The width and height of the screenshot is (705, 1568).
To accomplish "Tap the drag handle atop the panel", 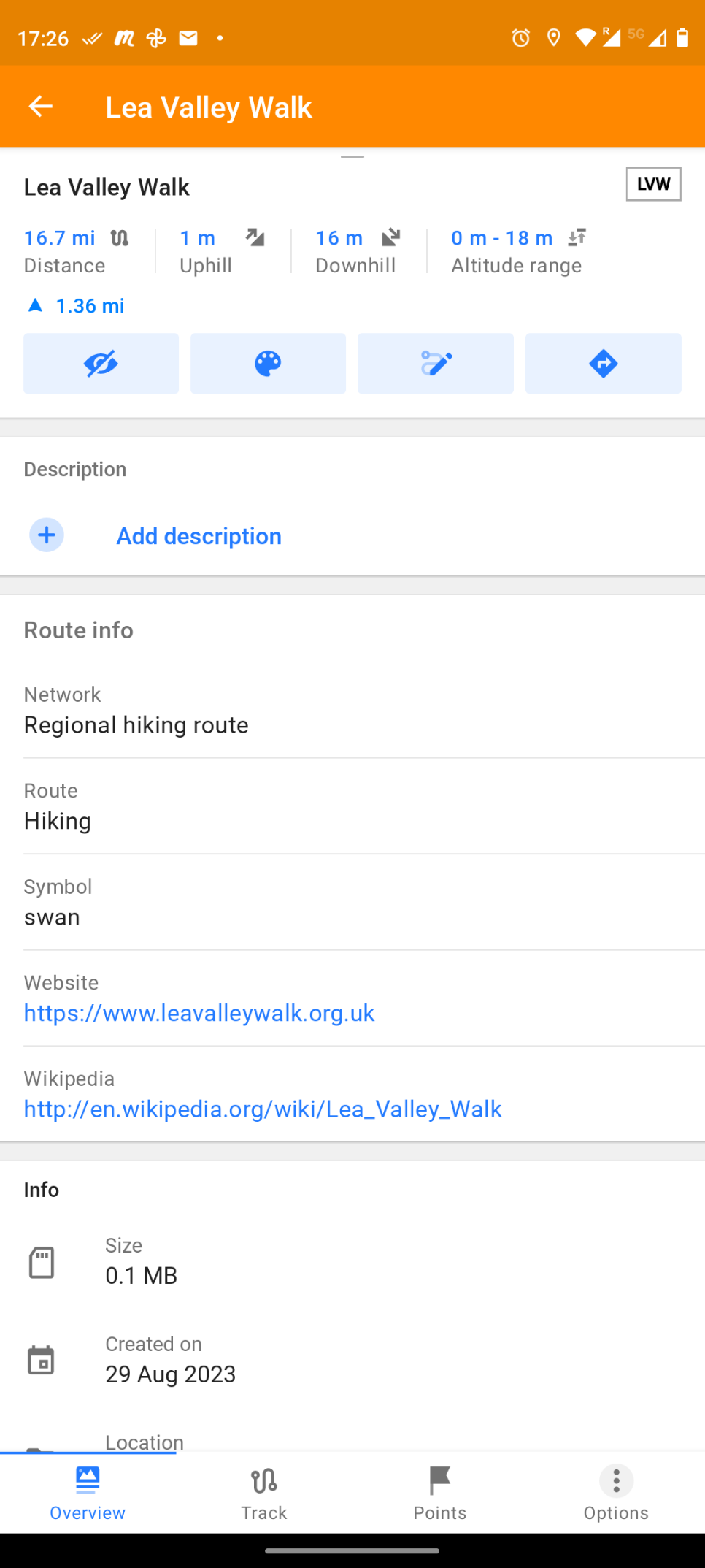I will [352, 156].
